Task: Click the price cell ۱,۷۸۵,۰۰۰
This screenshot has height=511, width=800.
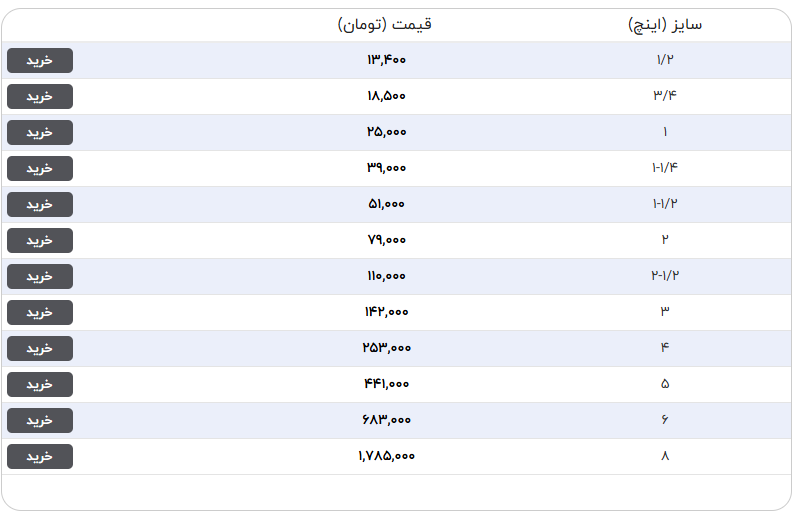Action: point(386,456)
